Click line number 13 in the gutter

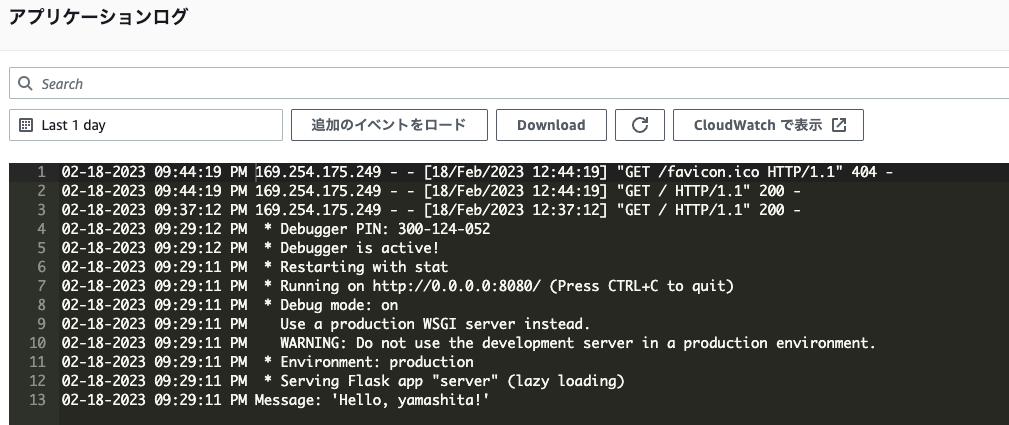[38, 400]
